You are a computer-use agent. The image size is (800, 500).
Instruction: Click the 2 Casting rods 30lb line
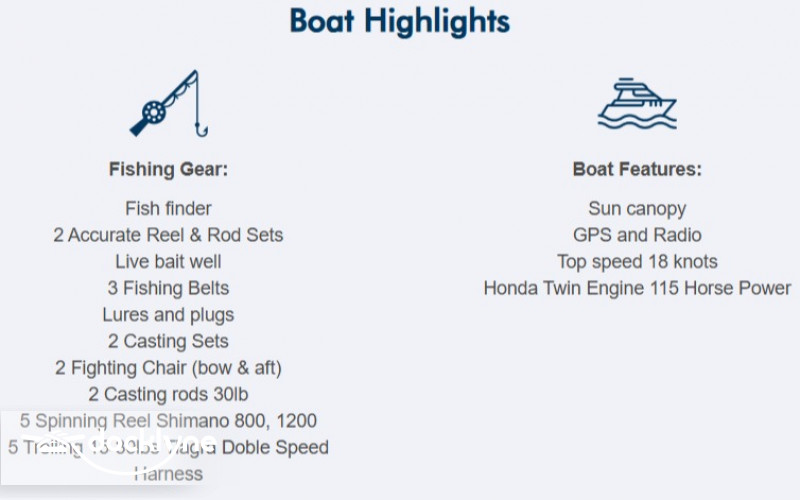pos(168,394)
